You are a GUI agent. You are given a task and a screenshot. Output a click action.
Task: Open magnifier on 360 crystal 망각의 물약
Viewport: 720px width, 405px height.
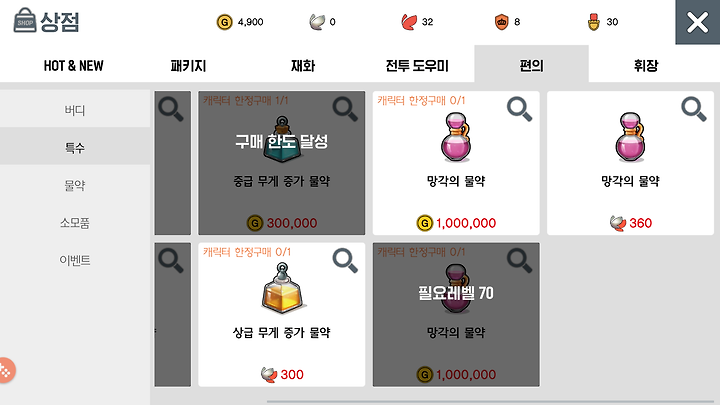click(x=694, y=109)
